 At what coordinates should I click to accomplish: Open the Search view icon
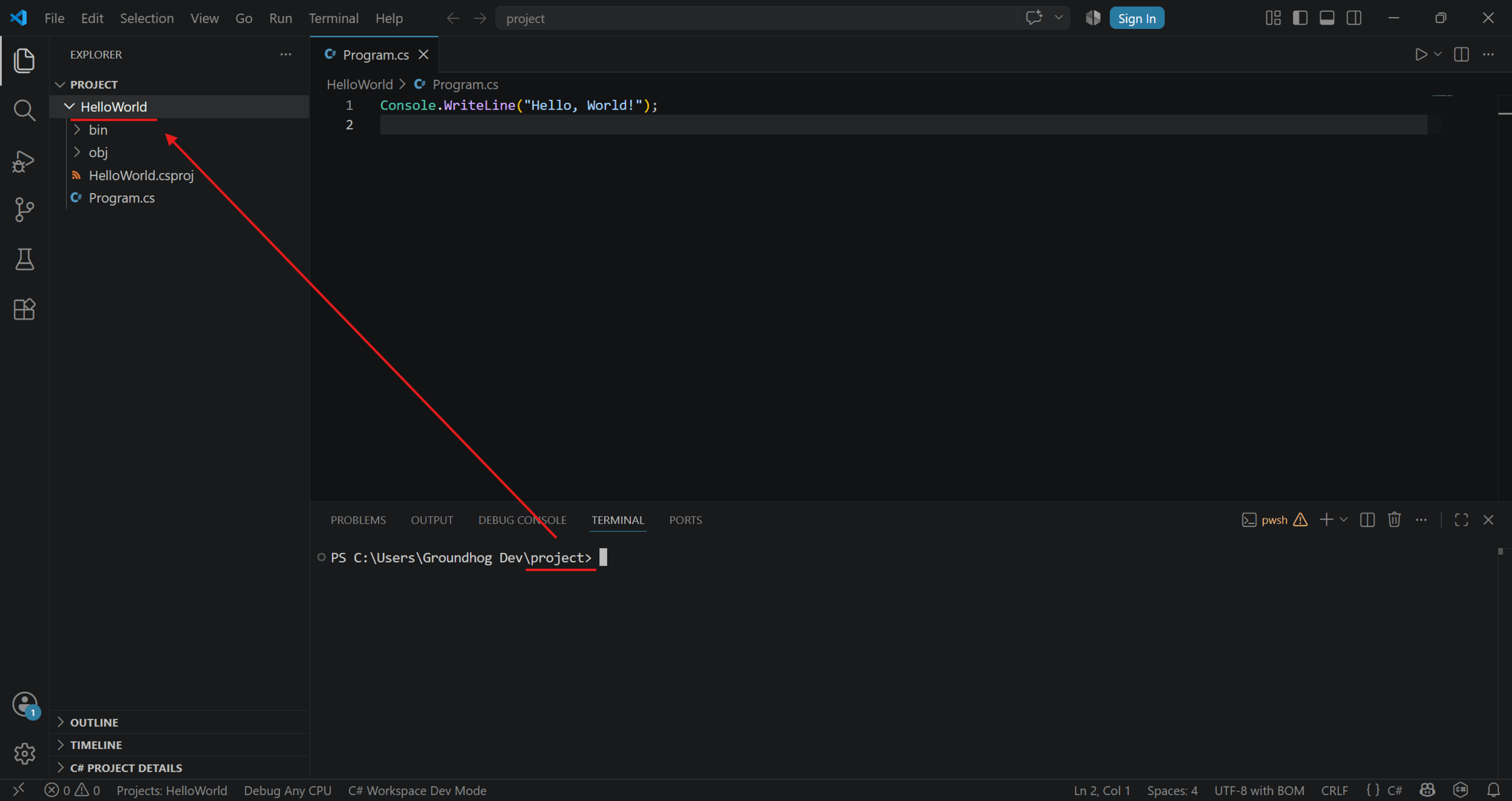click(24, 110)
